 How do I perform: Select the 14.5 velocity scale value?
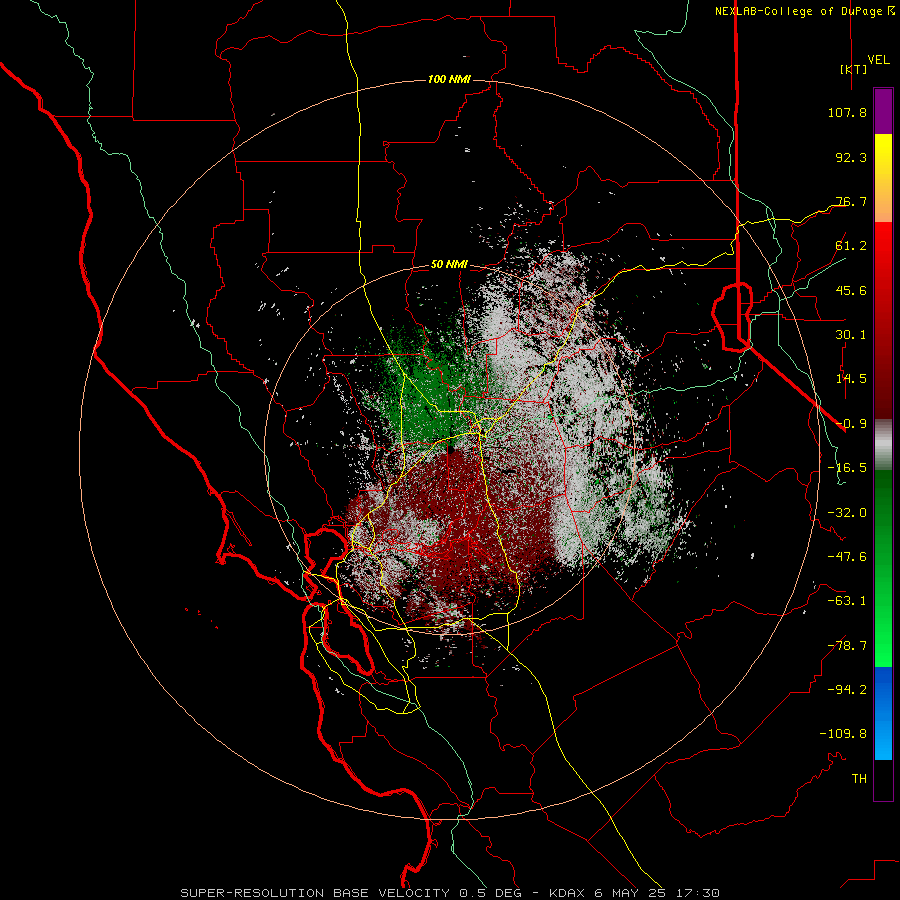tap(851, 379)
